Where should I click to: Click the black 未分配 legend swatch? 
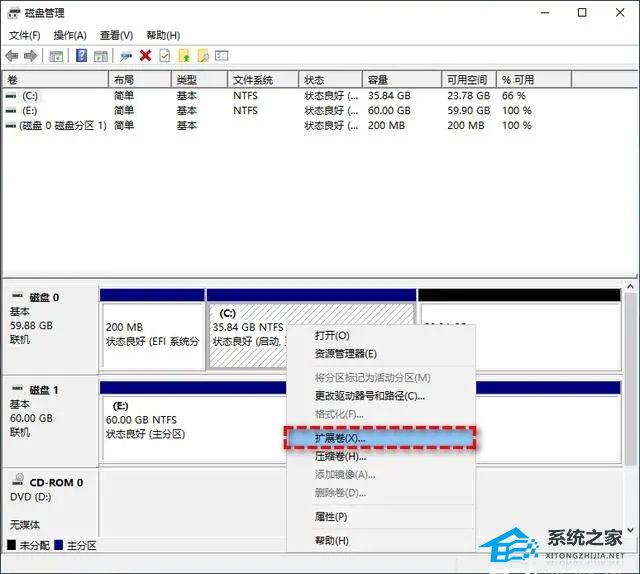(x=12, y=545)
